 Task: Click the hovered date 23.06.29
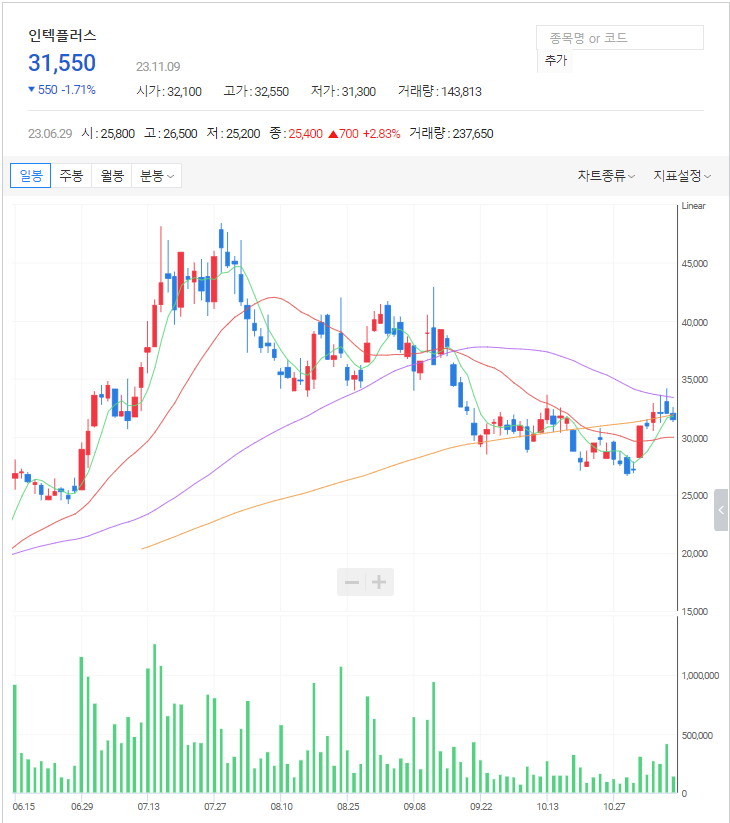pyautogui.click(x=50, y=134)
